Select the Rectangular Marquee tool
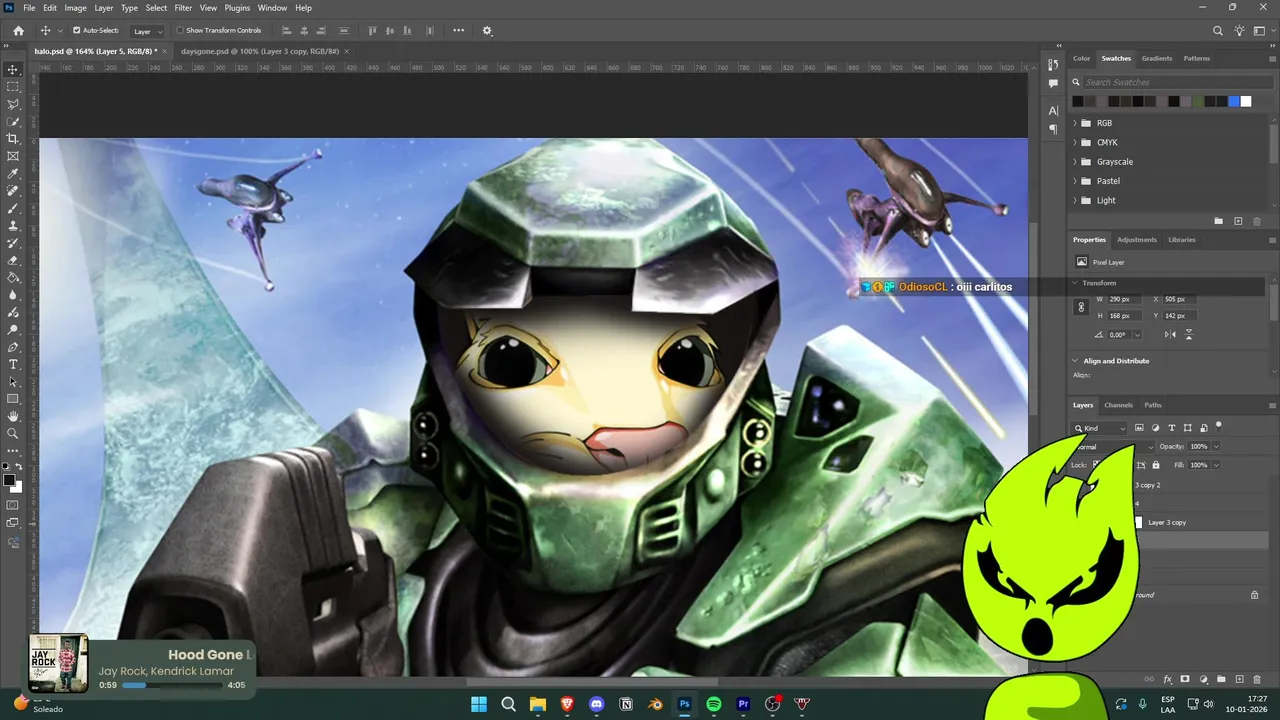 coord(13,87)
